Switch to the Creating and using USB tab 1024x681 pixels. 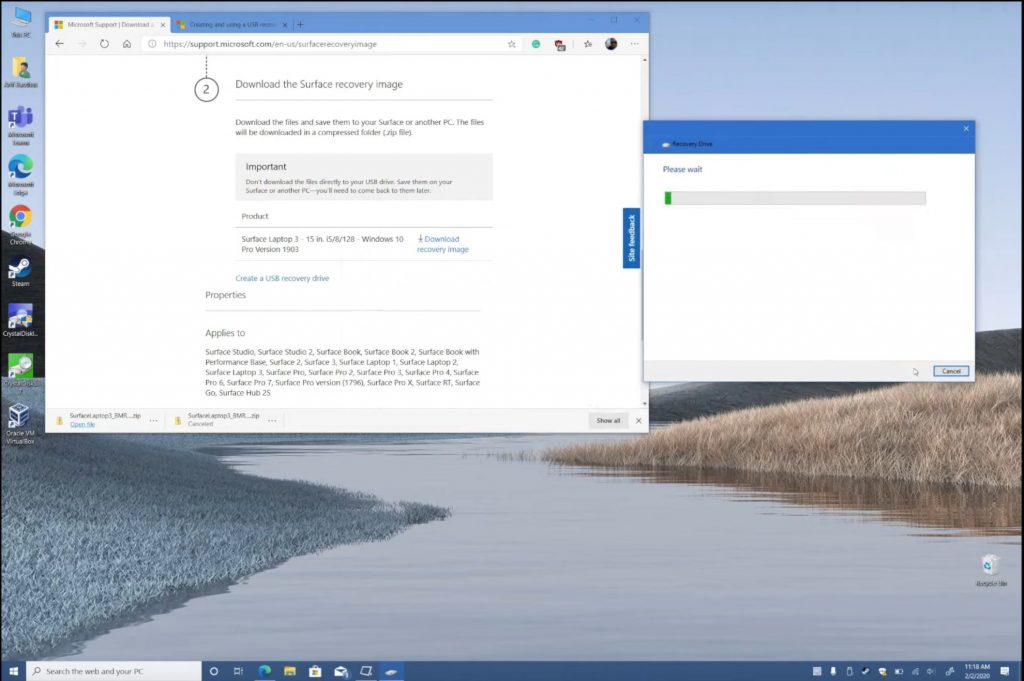click(x=230, y=24)
